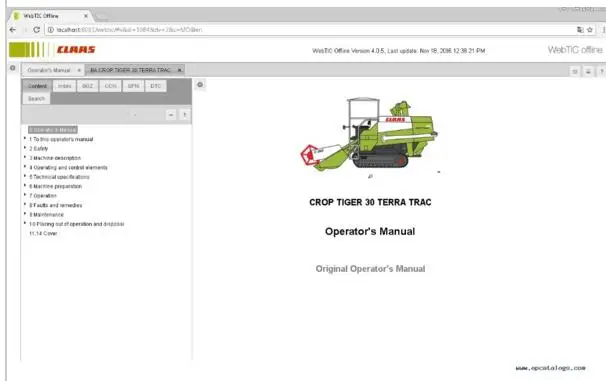Viewport: 606px width, 381px height.
Task: Open the Index tab
Action: [x=65, y=86]
